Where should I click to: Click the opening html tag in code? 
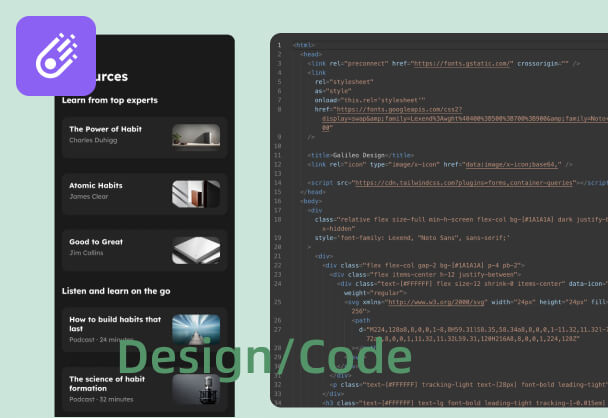pyautogui.click(x=304, y=45)
